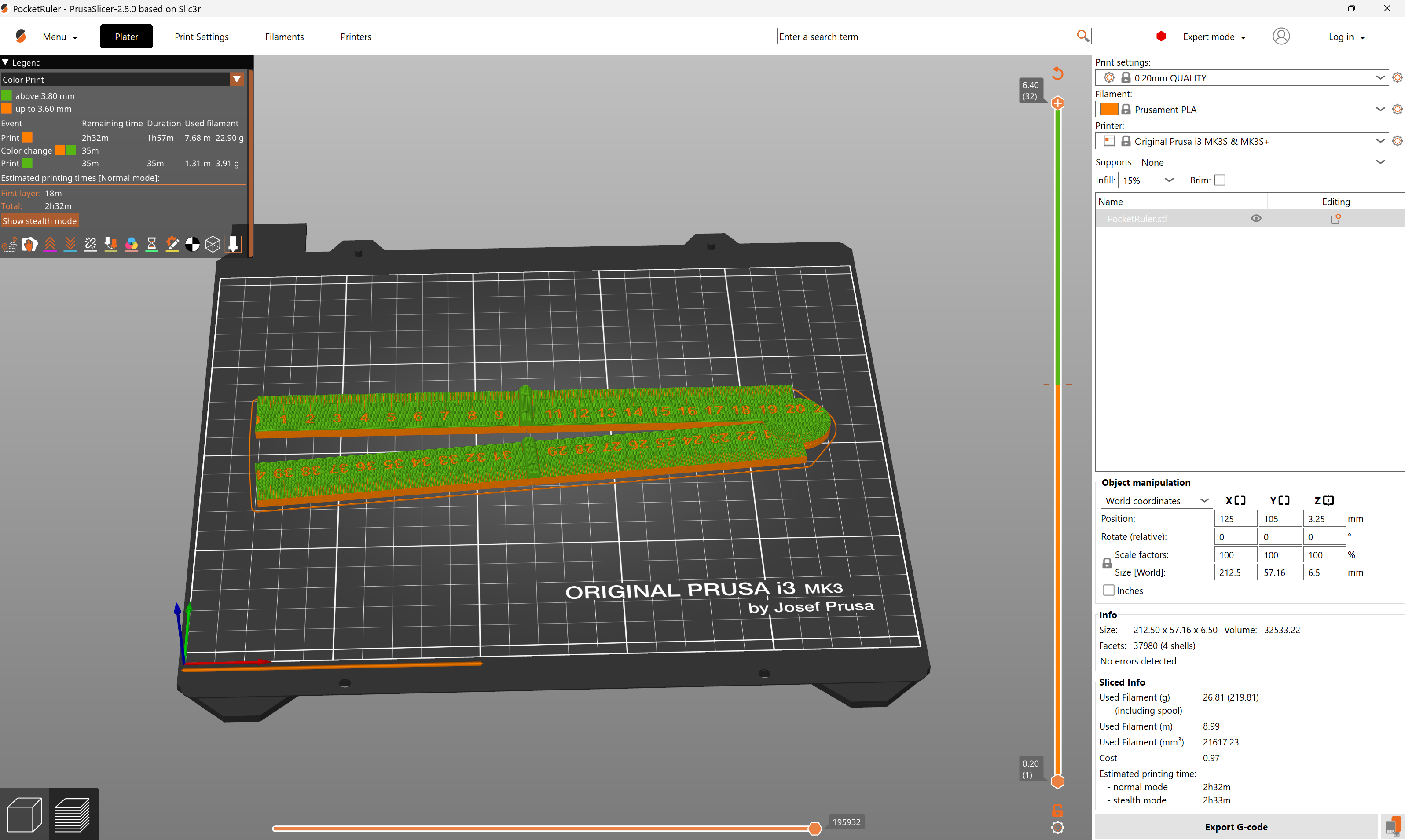The height and width of the screenshot is (840, 1405).
Task: Click the Export G-code button
Action: click(1236, 827)
